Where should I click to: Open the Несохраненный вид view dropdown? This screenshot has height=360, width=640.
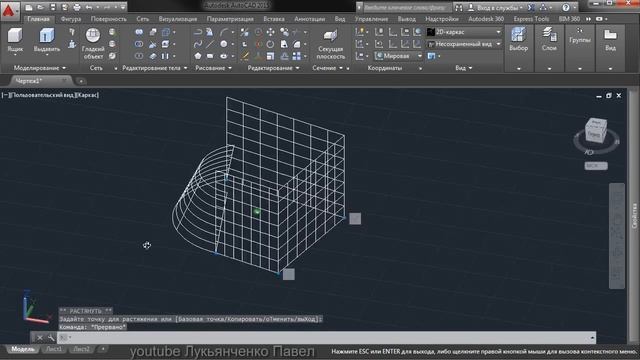tap(464, 44)
